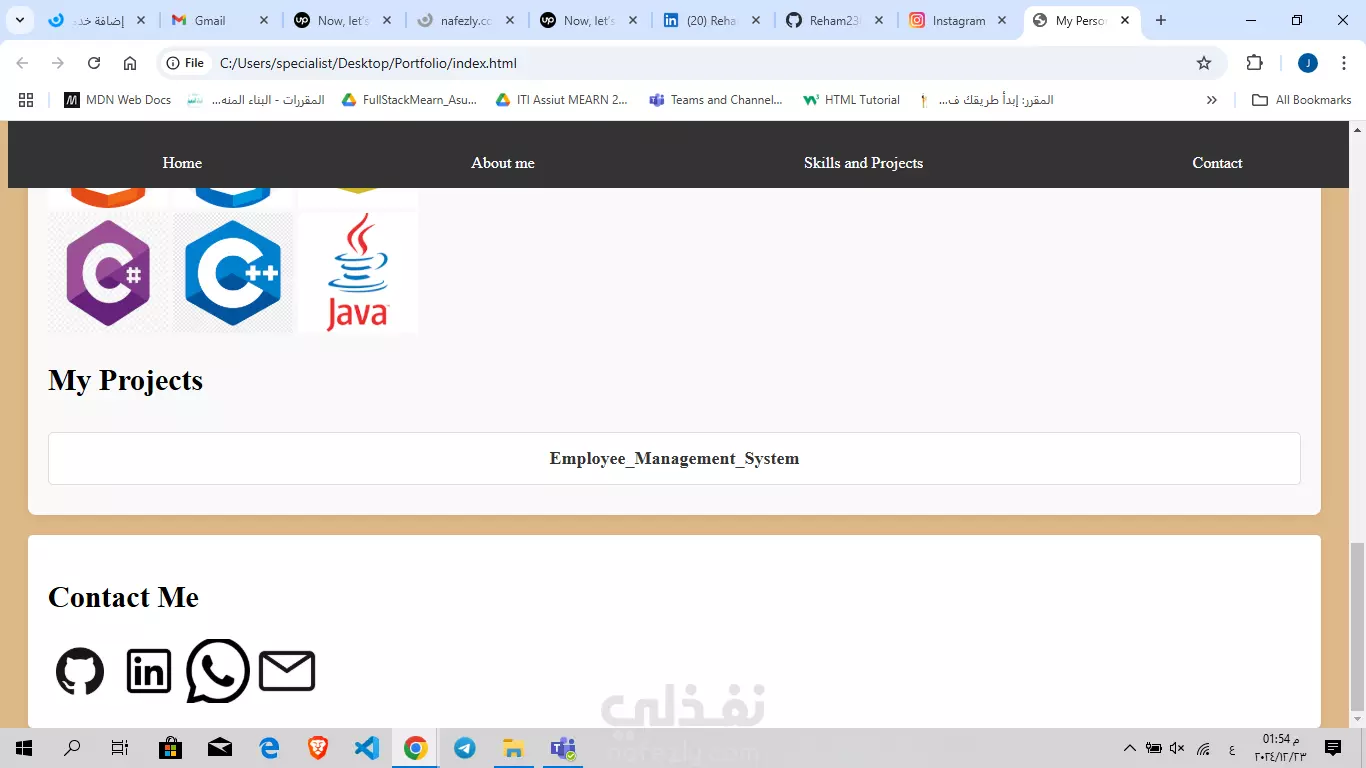Open the Apps grid in bookmarks bar

click(26, 100)
